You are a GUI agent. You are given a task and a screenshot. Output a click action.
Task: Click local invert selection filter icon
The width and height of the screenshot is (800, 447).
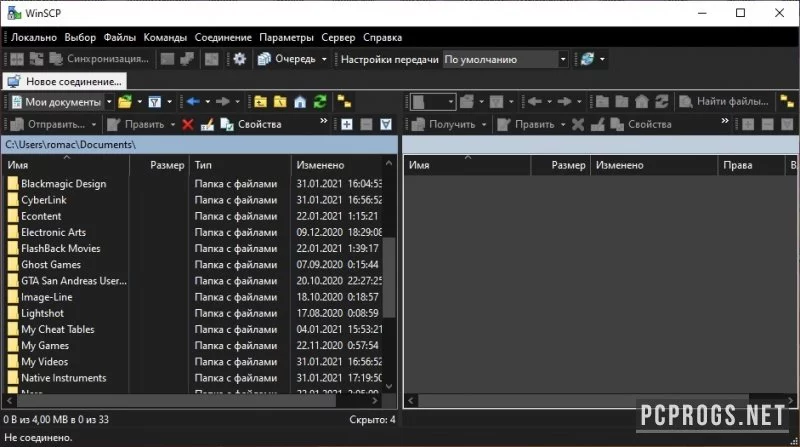click(x=386, y=124)
